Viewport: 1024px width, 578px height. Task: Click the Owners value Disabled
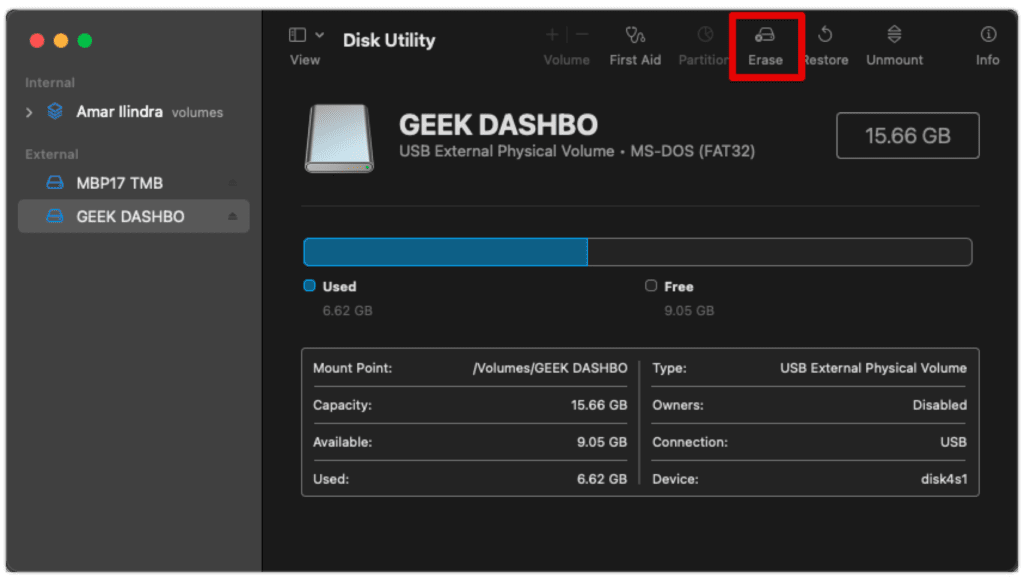[939, 406]
